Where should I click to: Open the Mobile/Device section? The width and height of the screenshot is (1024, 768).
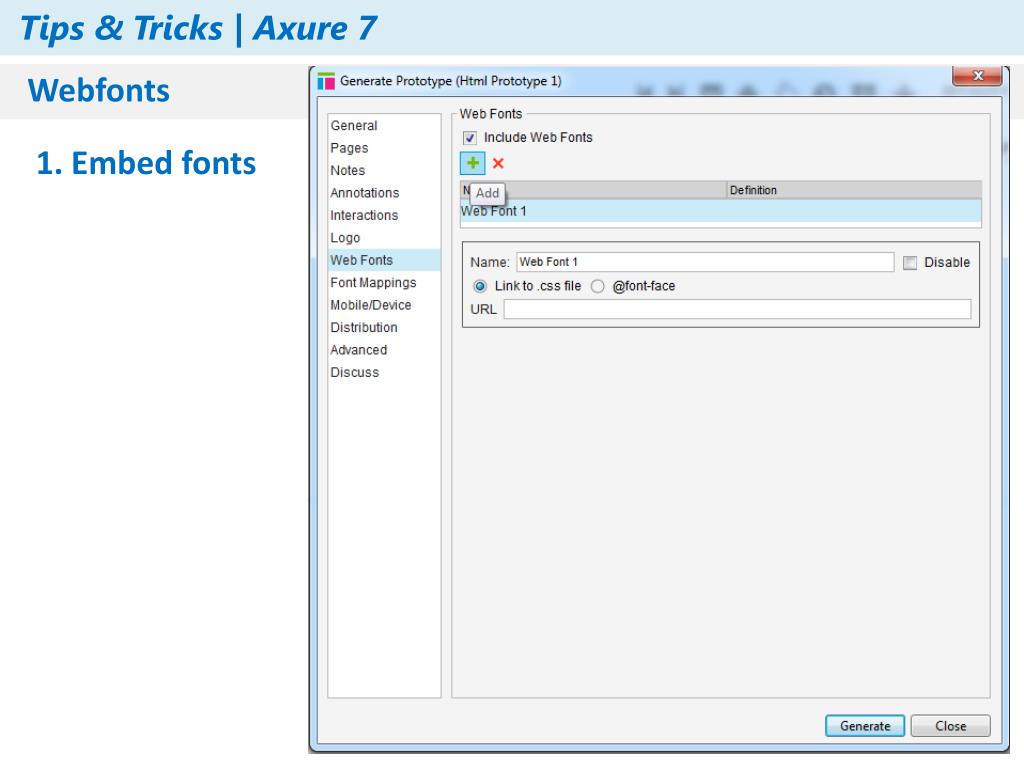384,305
